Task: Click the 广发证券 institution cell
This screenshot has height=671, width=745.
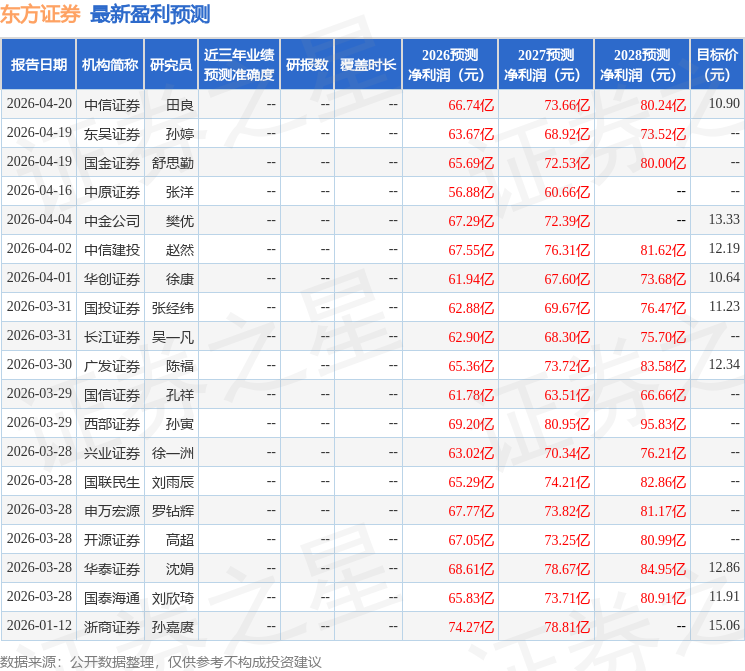Action: tap(112, 366)
